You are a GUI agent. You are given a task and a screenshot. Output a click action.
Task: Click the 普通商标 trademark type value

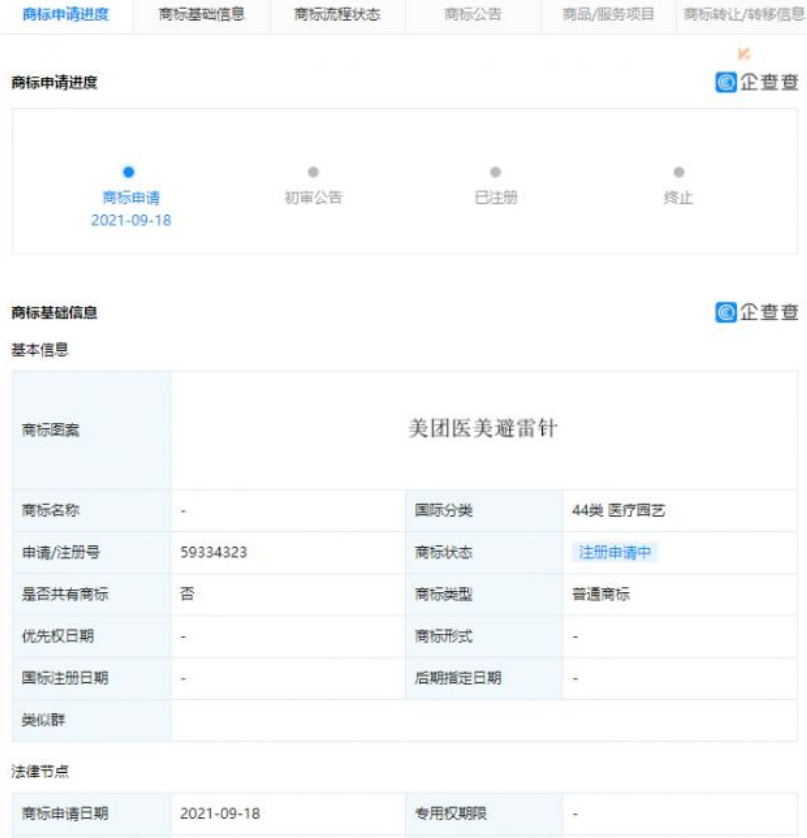[x=601, y=594]
